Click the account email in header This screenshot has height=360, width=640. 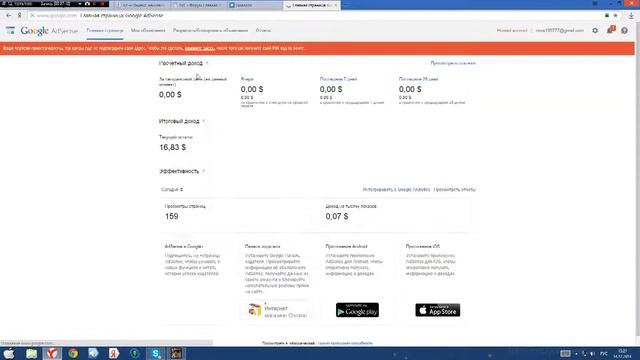point(560,31)
